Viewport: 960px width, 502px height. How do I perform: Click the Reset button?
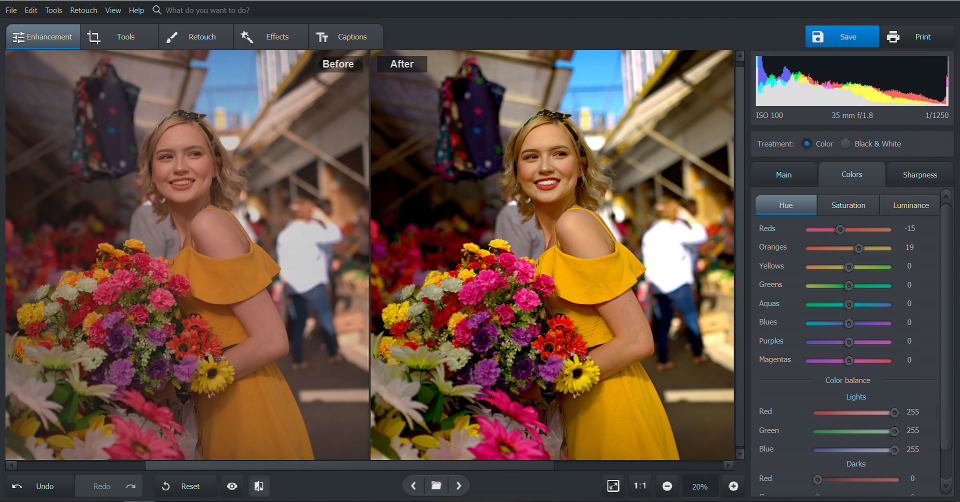coord(181,486)
